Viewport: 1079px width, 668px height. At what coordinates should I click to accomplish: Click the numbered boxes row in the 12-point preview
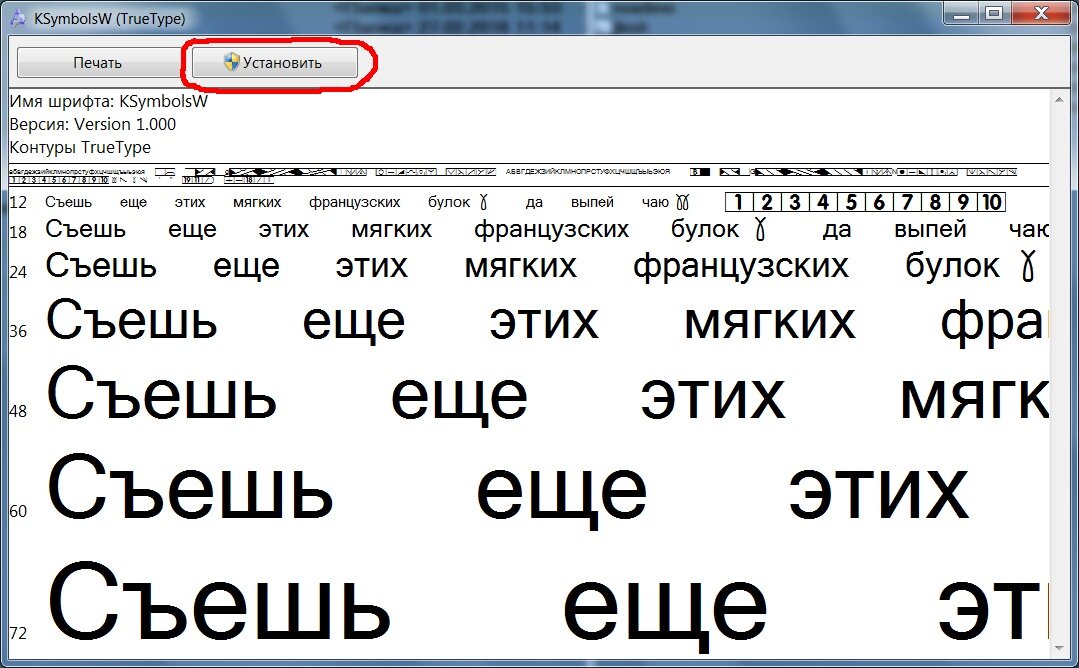pos(866,201)
